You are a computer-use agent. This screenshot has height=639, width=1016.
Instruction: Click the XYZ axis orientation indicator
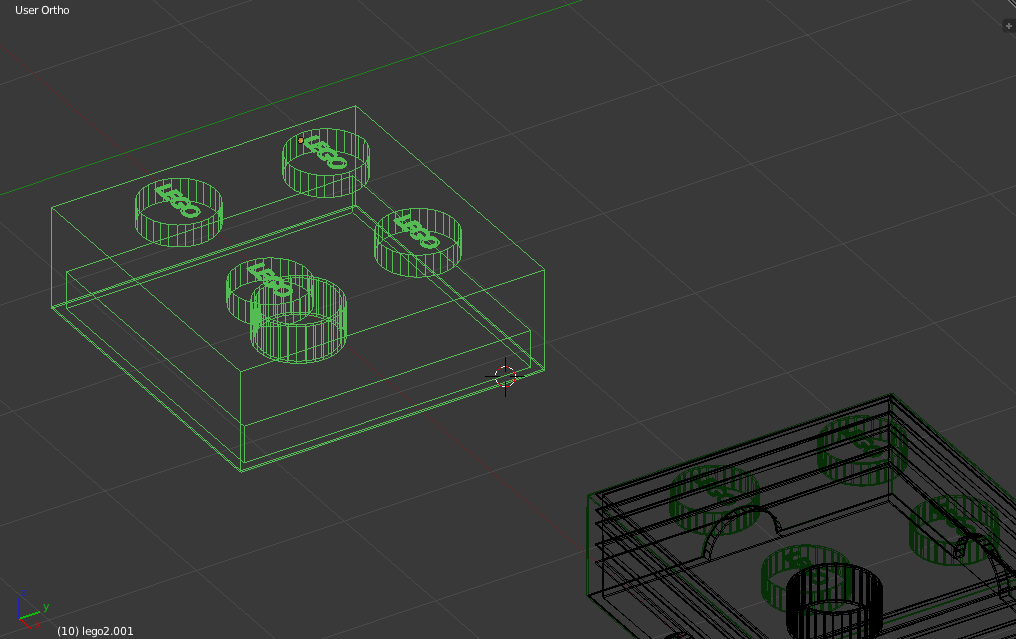pyautogui.click(x=32, y=610)
